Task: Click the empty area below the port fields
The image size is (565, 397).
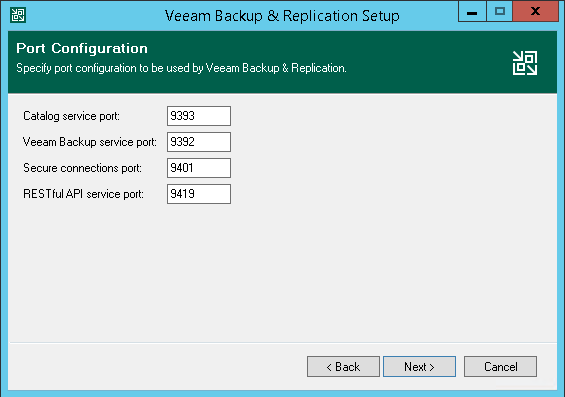Action: (282, 274)
